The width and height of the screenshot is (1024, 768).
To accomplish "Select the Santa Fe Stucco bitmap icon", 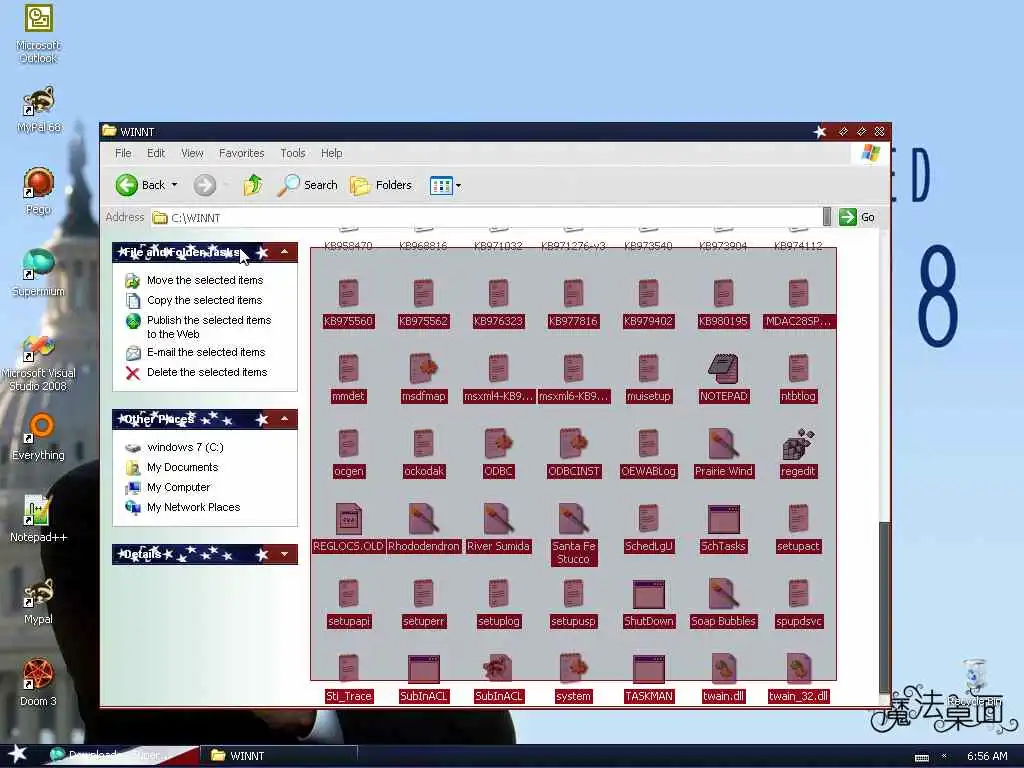I will point(573,519).
